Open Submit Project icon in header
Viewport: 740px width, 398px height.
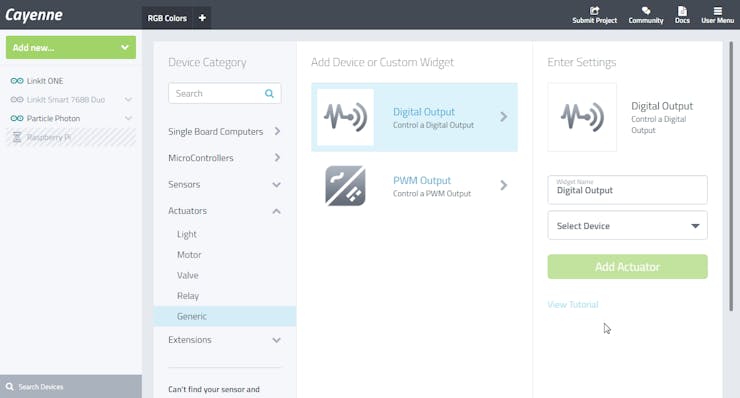(594, 11)
